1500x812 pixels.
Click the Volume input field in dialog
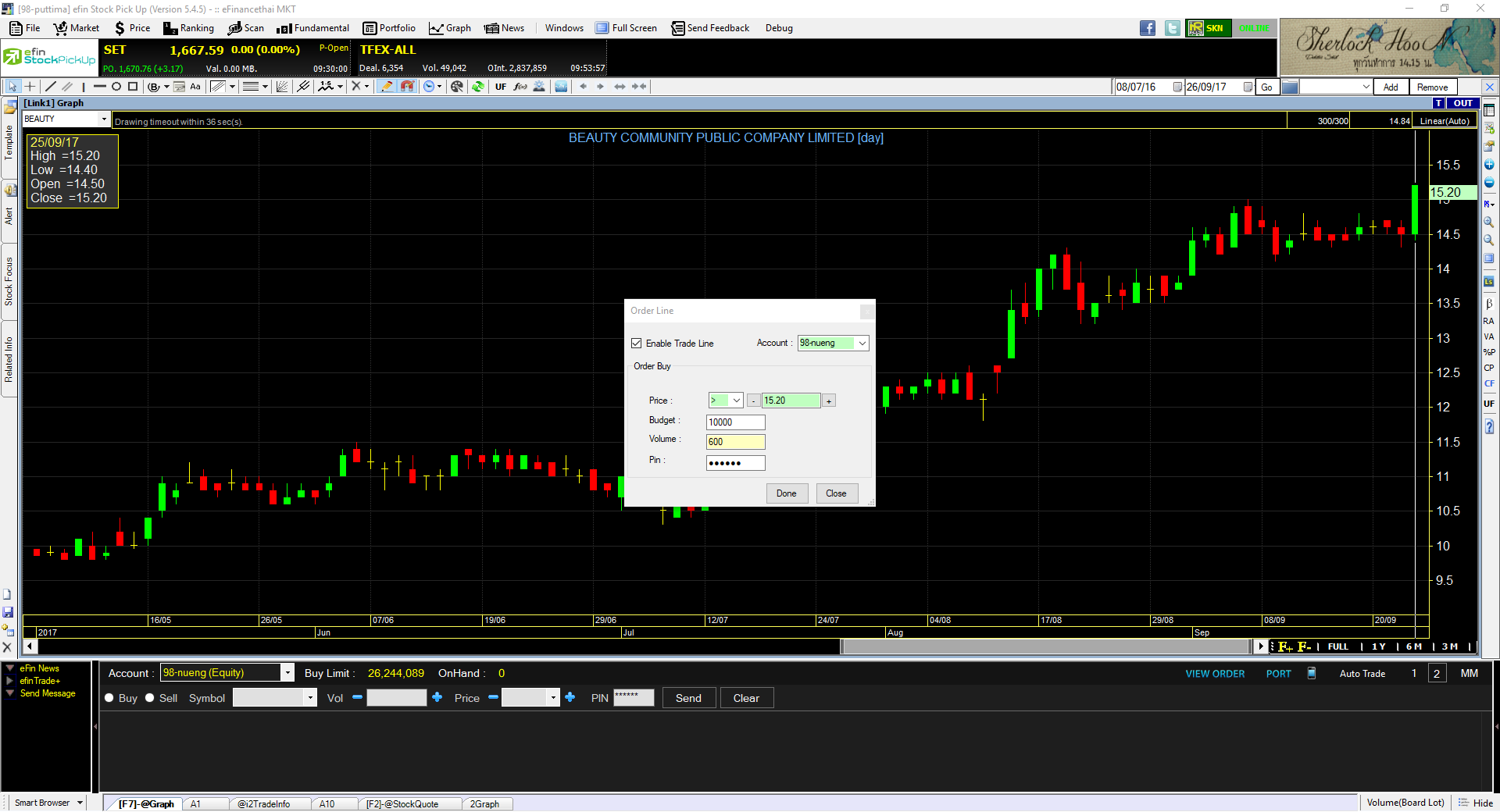[x=736, y=442]
